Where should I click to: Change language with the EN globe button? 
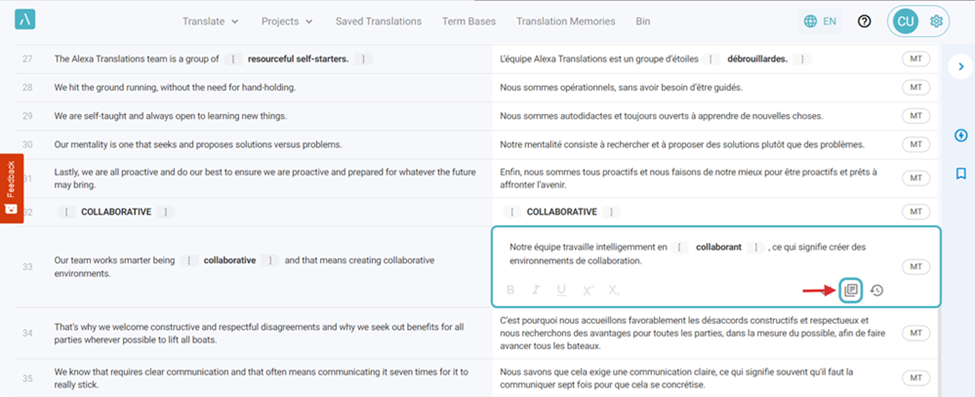coord(820,21)
